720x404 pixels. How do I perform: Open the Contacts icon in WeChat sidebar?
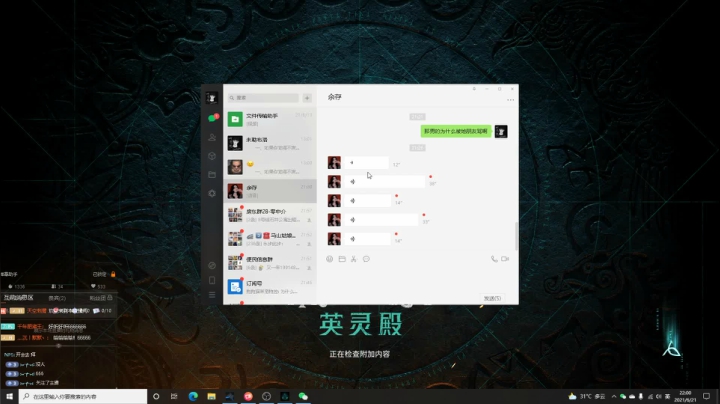(212, 137)
